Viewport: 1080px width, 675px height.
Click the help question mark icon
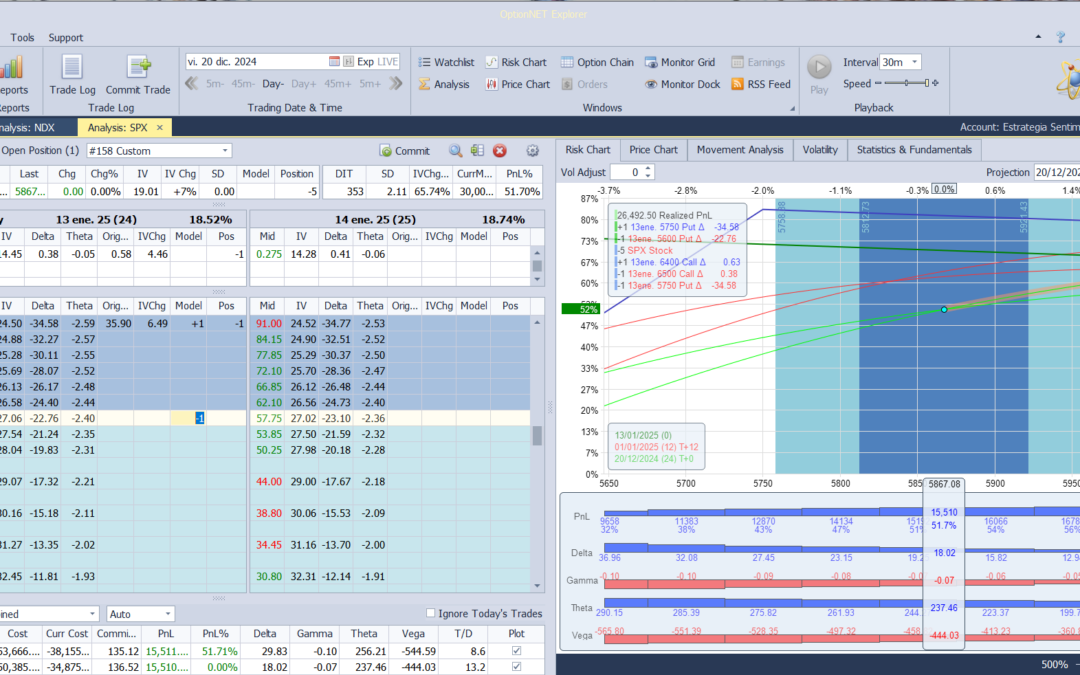tap(1061, 37)
